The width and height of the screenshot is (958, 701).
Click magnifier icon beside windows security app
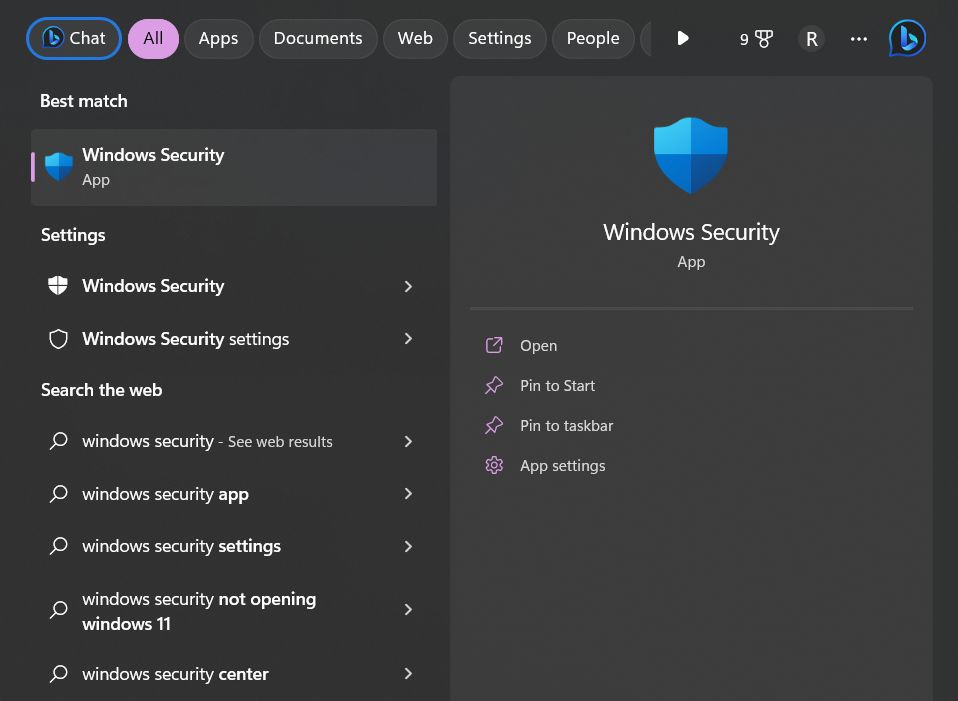pos(59,493)
